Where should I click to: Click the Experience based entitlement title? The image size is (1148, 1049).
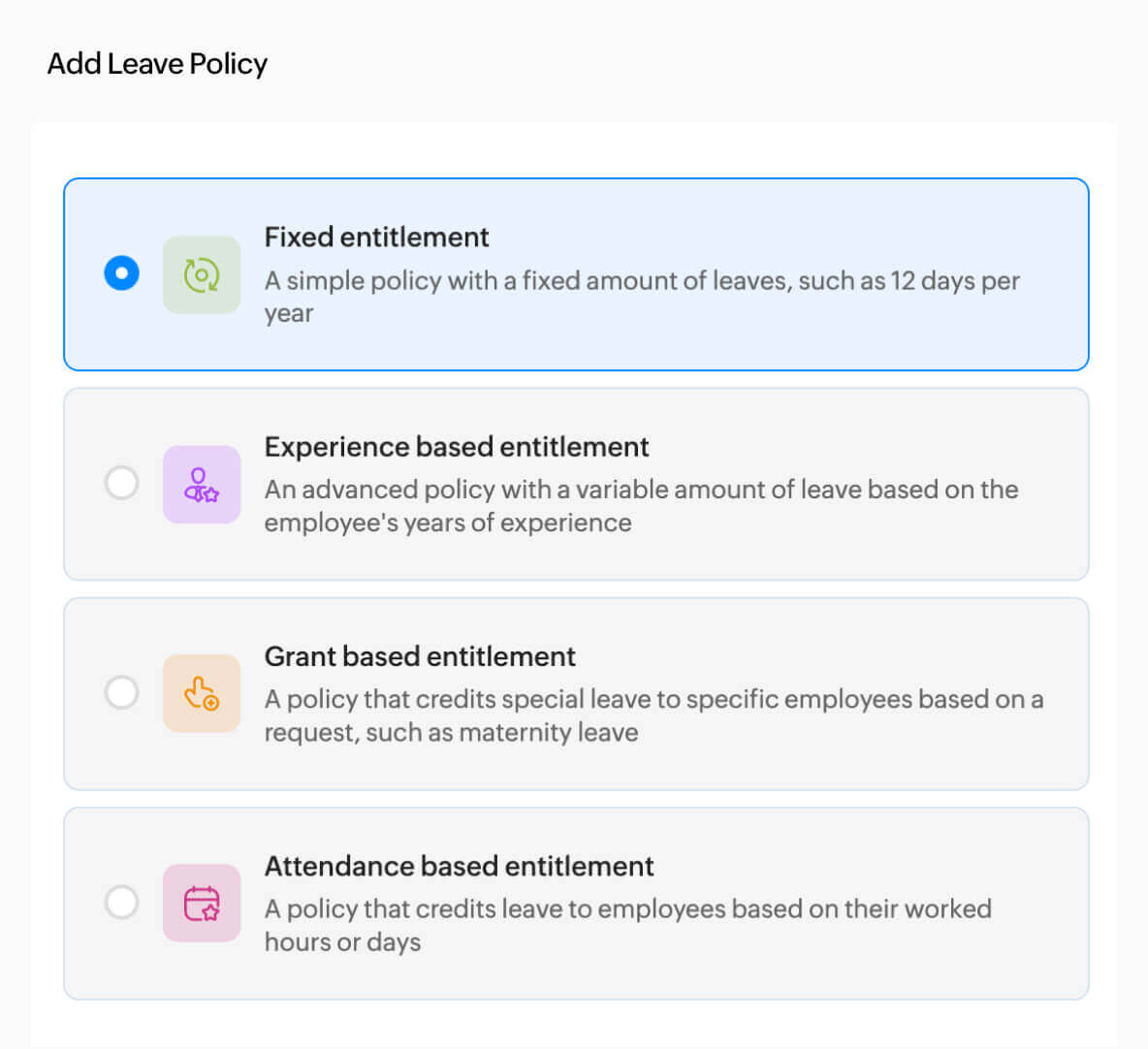pyautogui.click(x=456, y=447)
